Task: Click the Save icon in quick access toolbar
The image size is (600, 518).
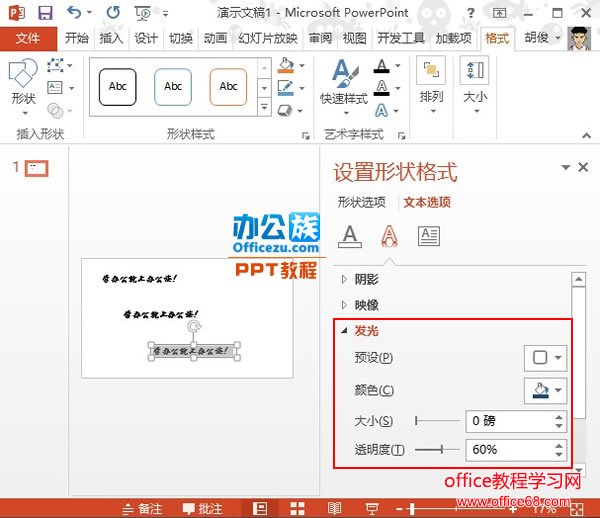Action: [45, 13]
